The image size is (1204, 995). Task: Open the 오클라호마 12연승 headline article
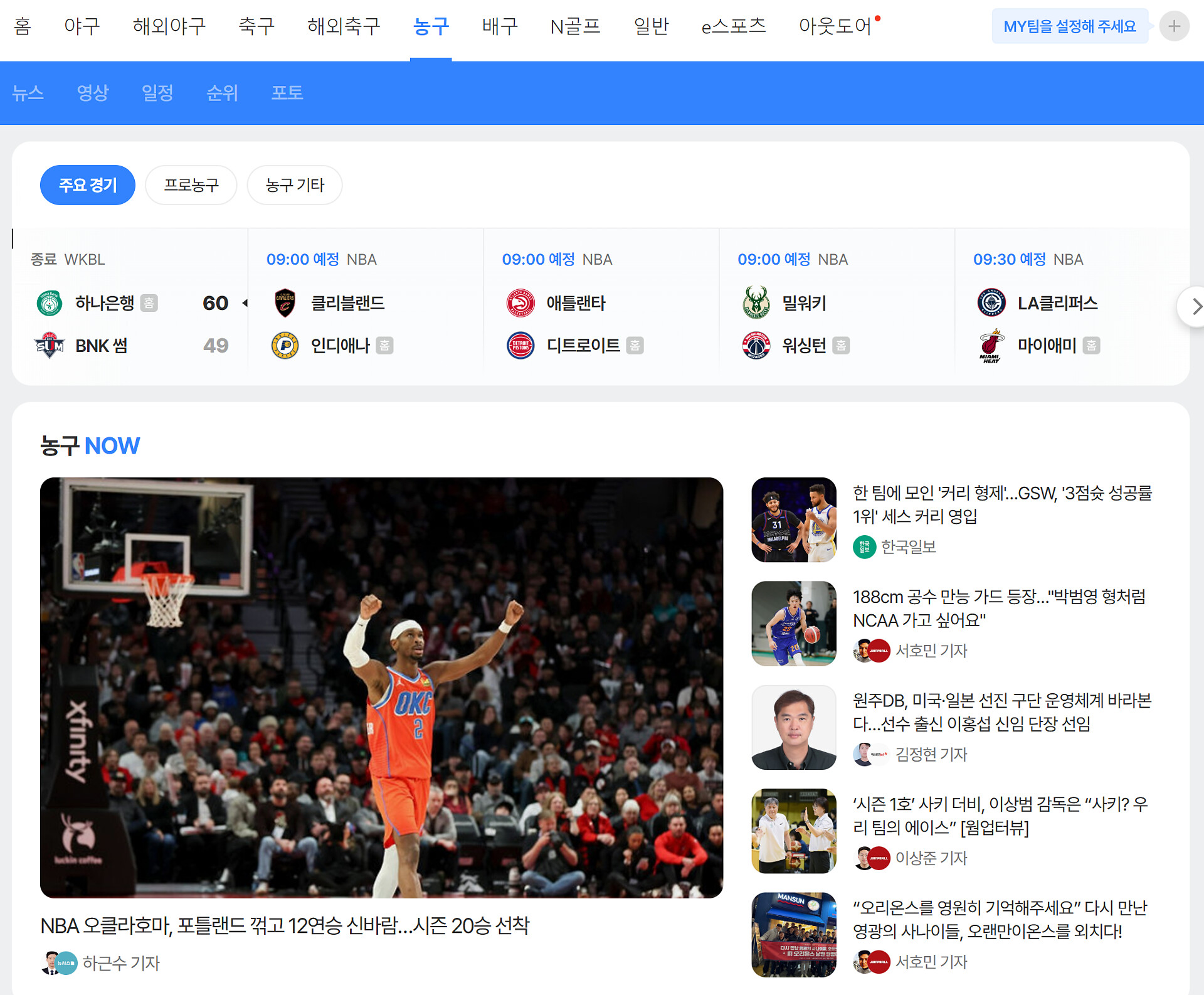tap(285, 926)
